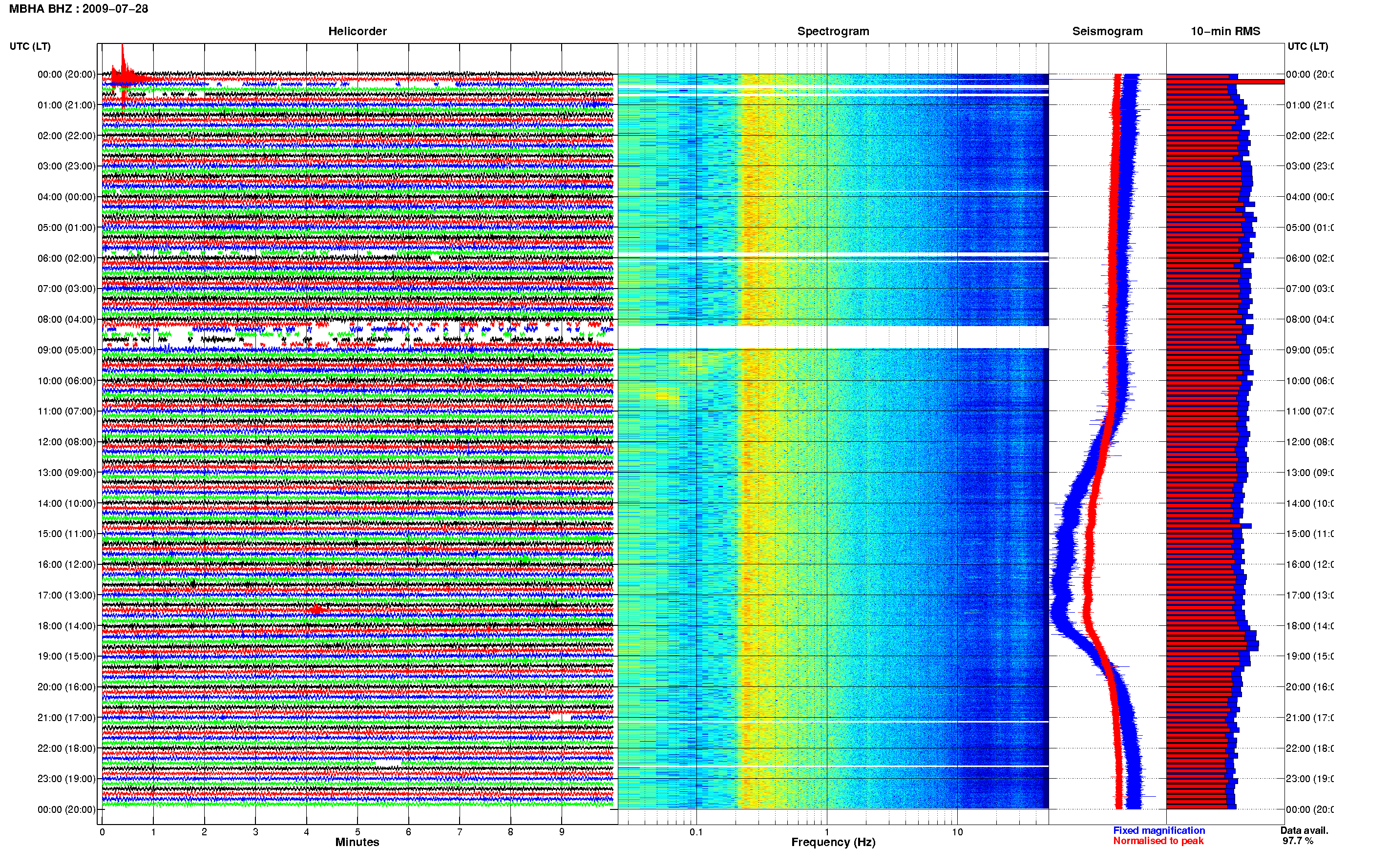Screen dimensions: 1389x868
Task: Click the left-axis 17:00 (13:00) time label
Action: 66,595
